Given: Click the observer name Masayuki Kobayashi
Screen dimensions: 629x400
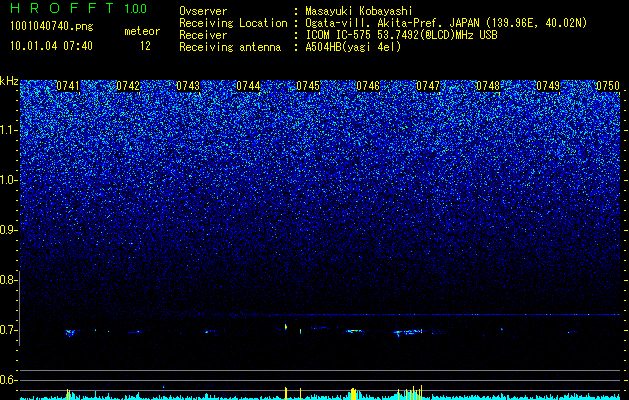Looking at the screenshot, I should click(359, 12).
